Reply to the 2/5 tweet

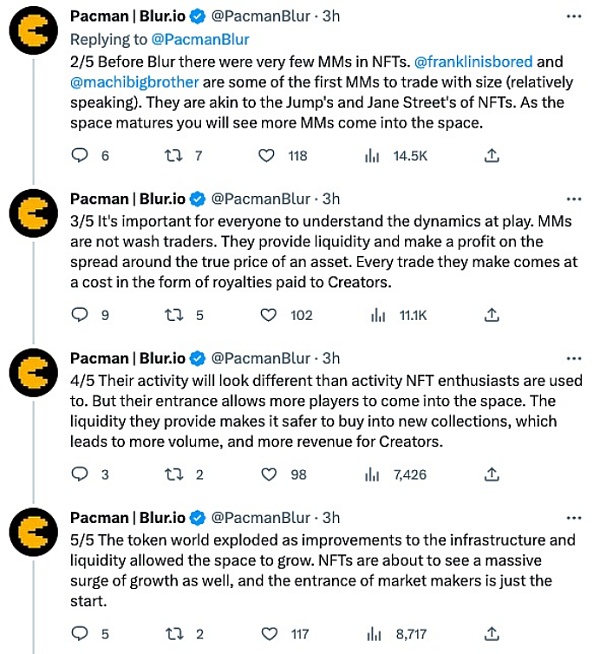tap(81, 155)
